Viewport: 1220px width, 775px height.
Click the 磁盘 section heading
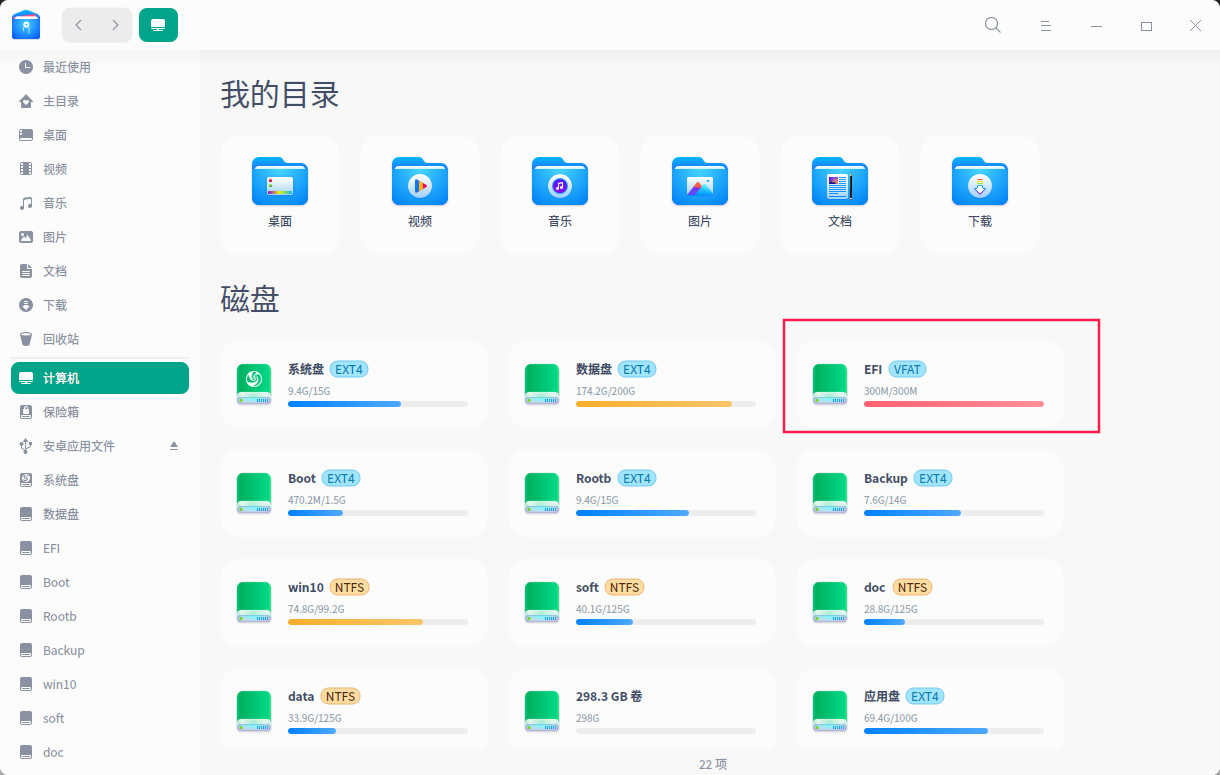click(x=250, y=298)
